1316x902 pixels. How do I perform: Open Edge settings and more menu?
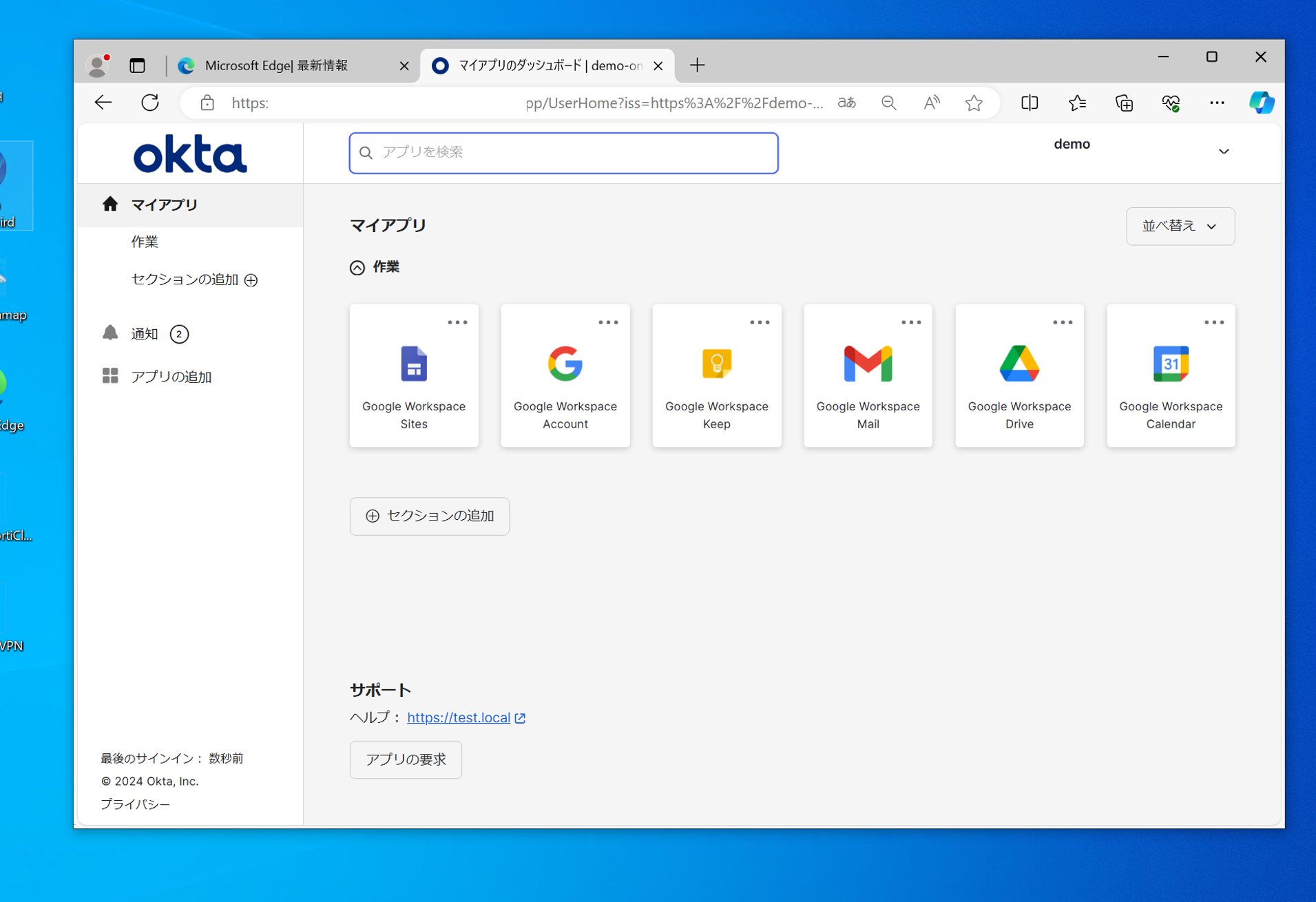1217,103
